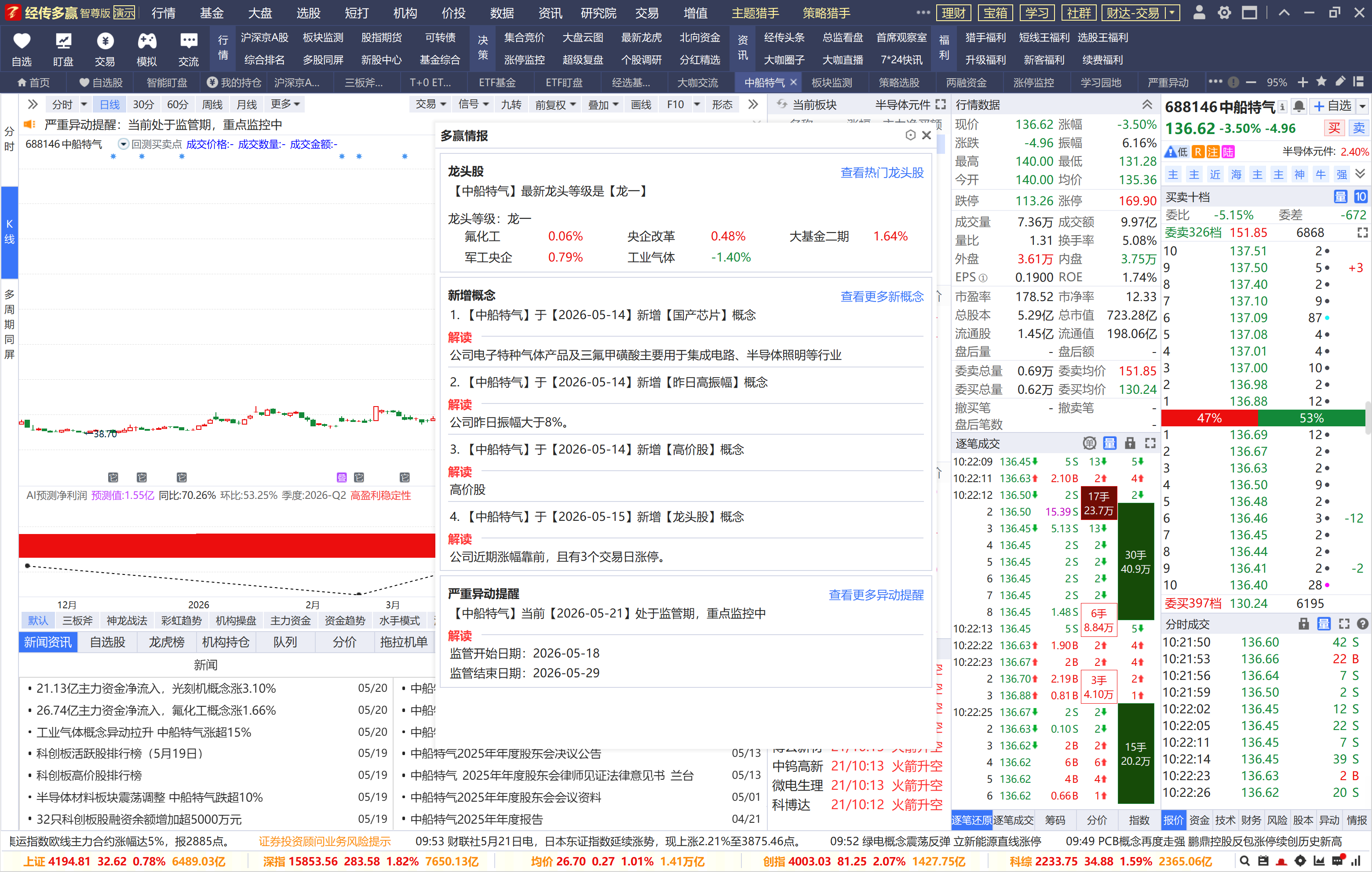Open 叠加 overlay dropdown

603,104
